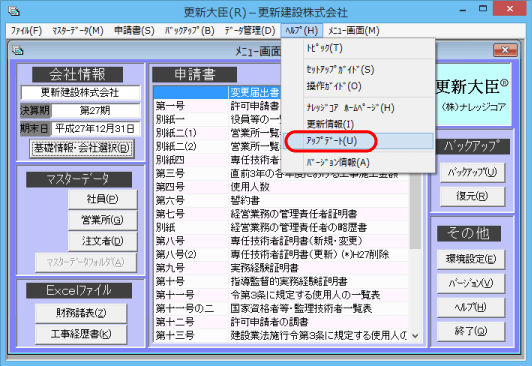Select 第八号 専任技術者証明書(新規・変更) row
This screenshot has height=366, width=532.
tap(282, 241)
